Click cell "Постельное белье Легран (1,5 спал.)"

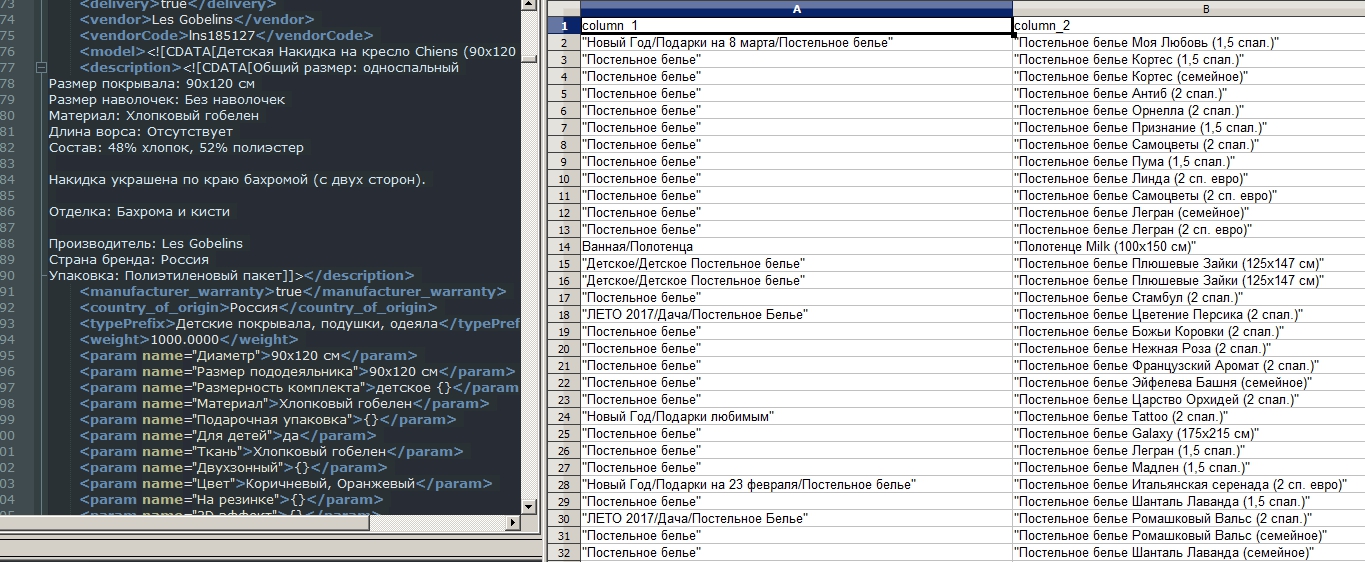(1189, 451)
